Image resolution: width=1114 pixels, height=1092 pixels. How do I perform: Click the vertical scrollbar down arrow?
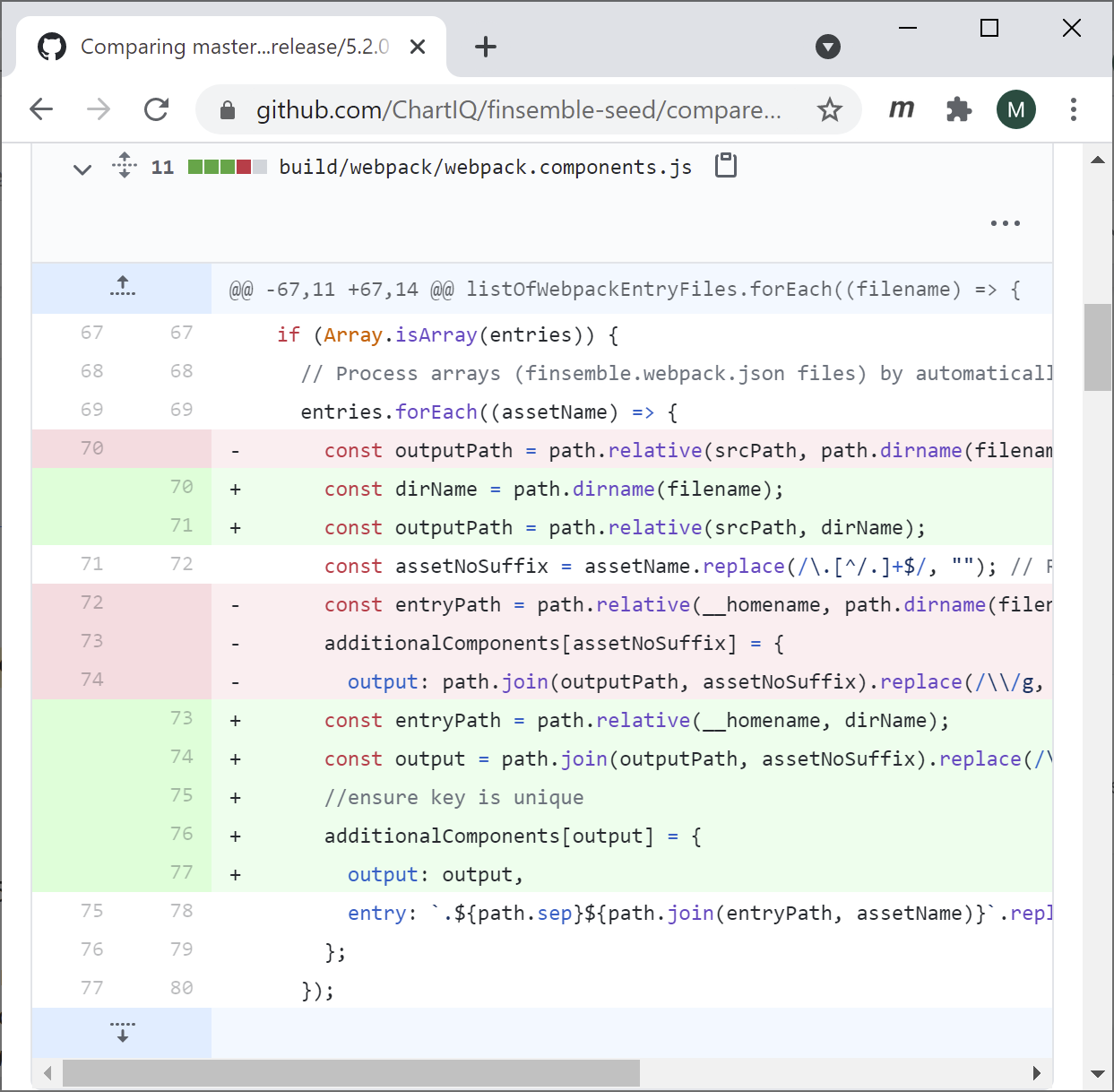pos(1097,1073)
